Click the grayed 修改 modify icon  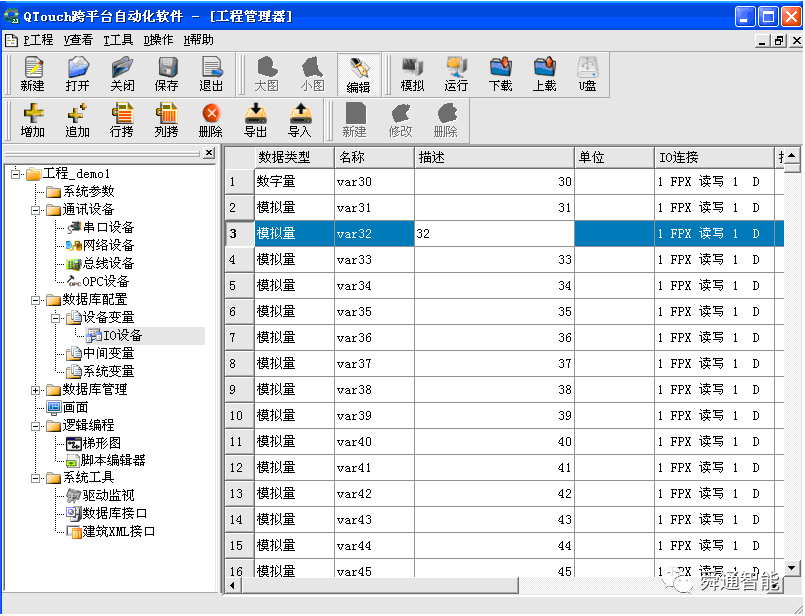(400, 120)
